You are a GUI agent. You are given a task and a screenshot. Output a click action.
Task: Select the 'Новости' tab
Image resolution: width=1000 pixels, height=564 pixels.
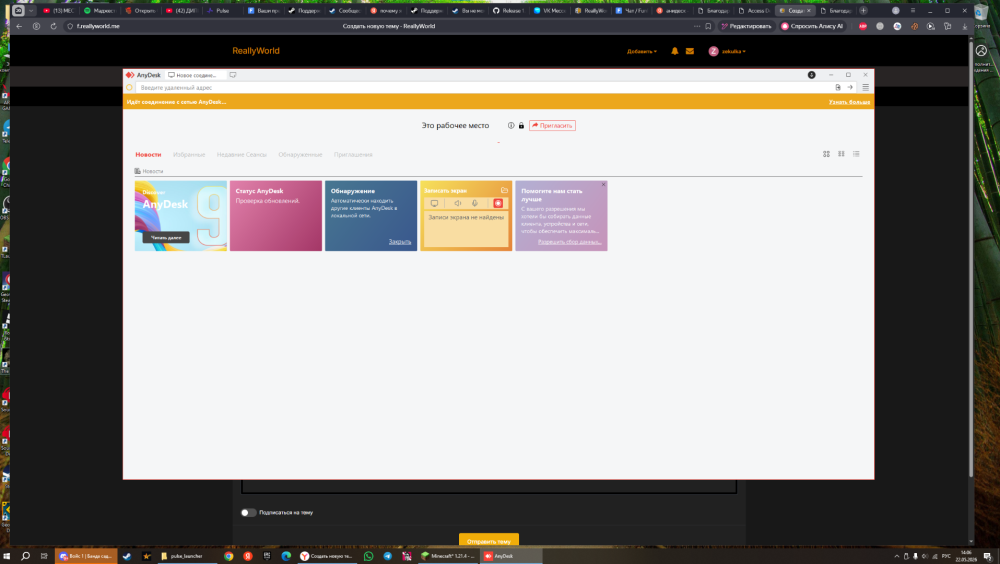tap(148, 154)
